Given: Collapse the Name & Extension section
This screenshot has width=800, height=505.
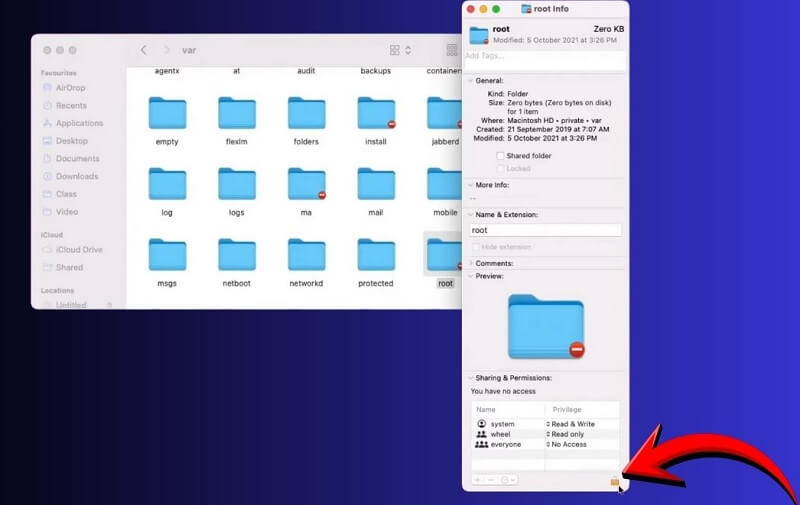Looking at the screenshot, I should click(x=470, y=215).
